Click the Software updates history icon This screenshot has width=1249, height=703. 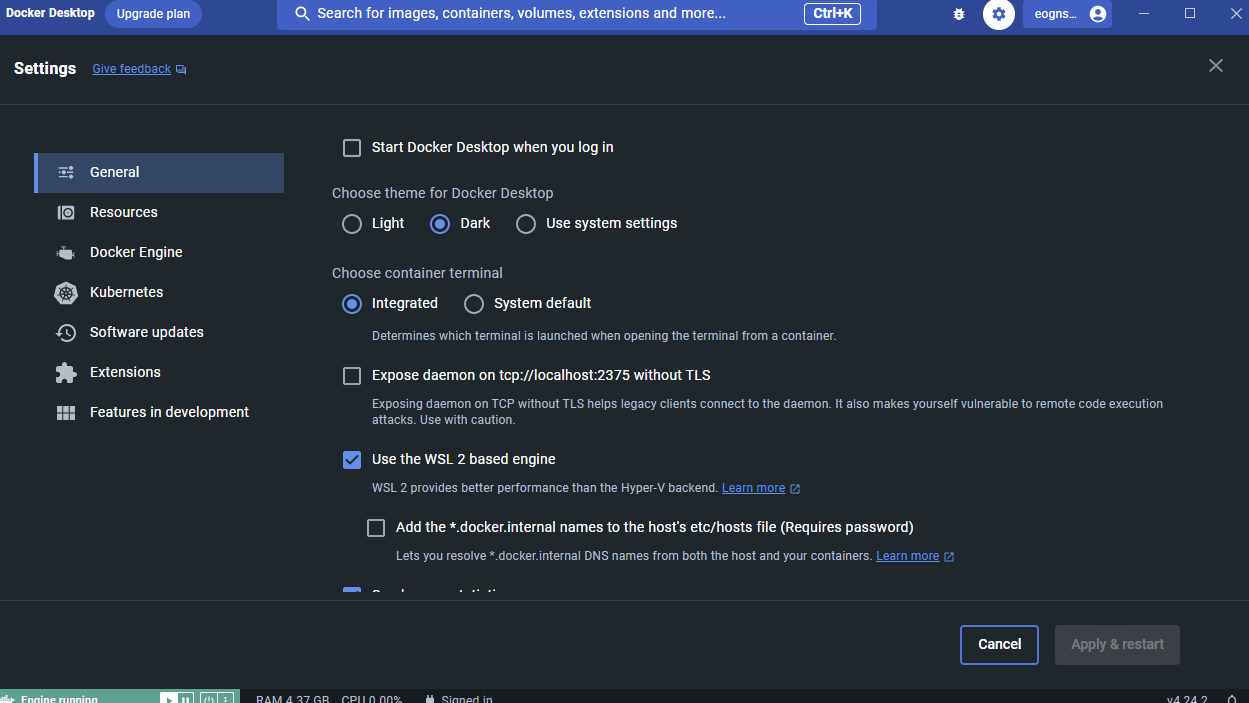click(66, 333)
